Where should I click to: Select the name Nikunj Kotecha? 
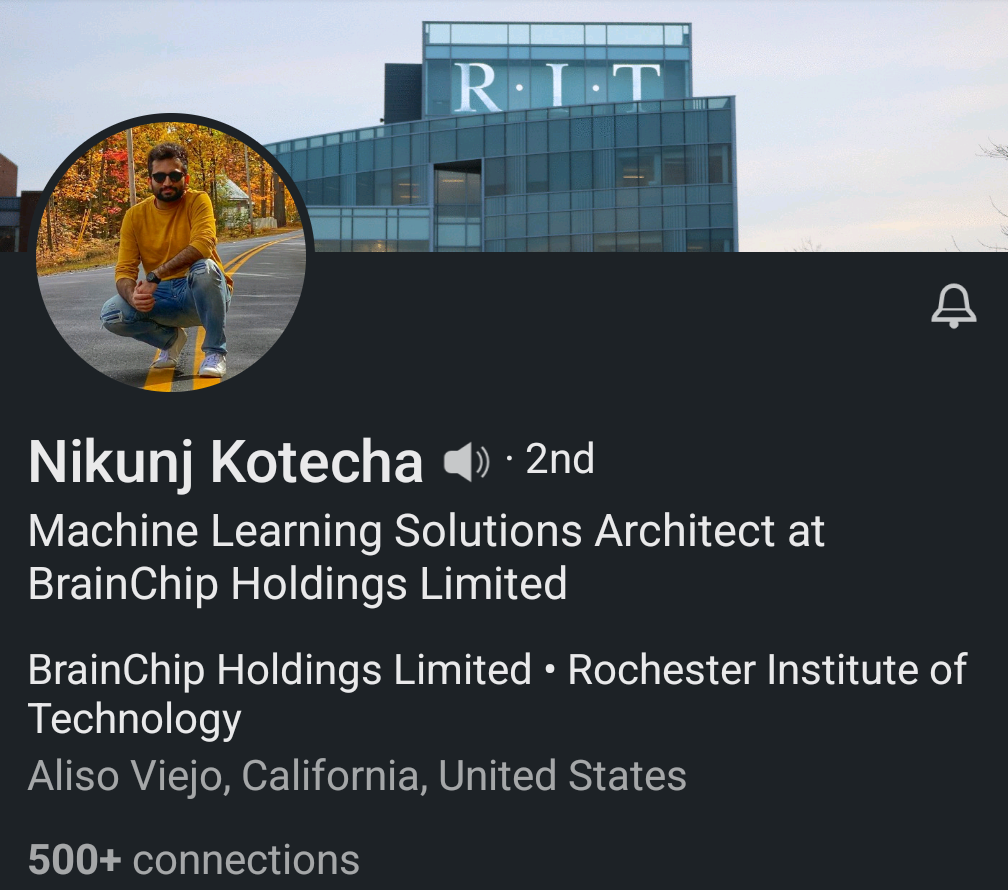226,462
